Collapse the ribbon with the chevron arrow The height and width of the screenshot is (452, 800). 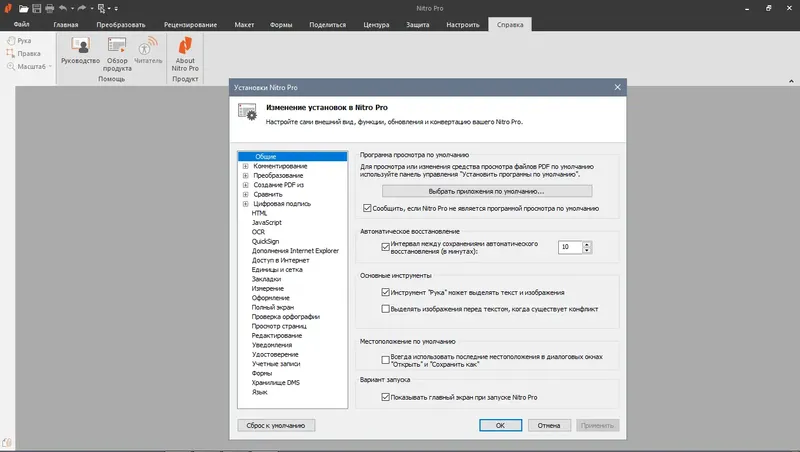pos(791,81)
